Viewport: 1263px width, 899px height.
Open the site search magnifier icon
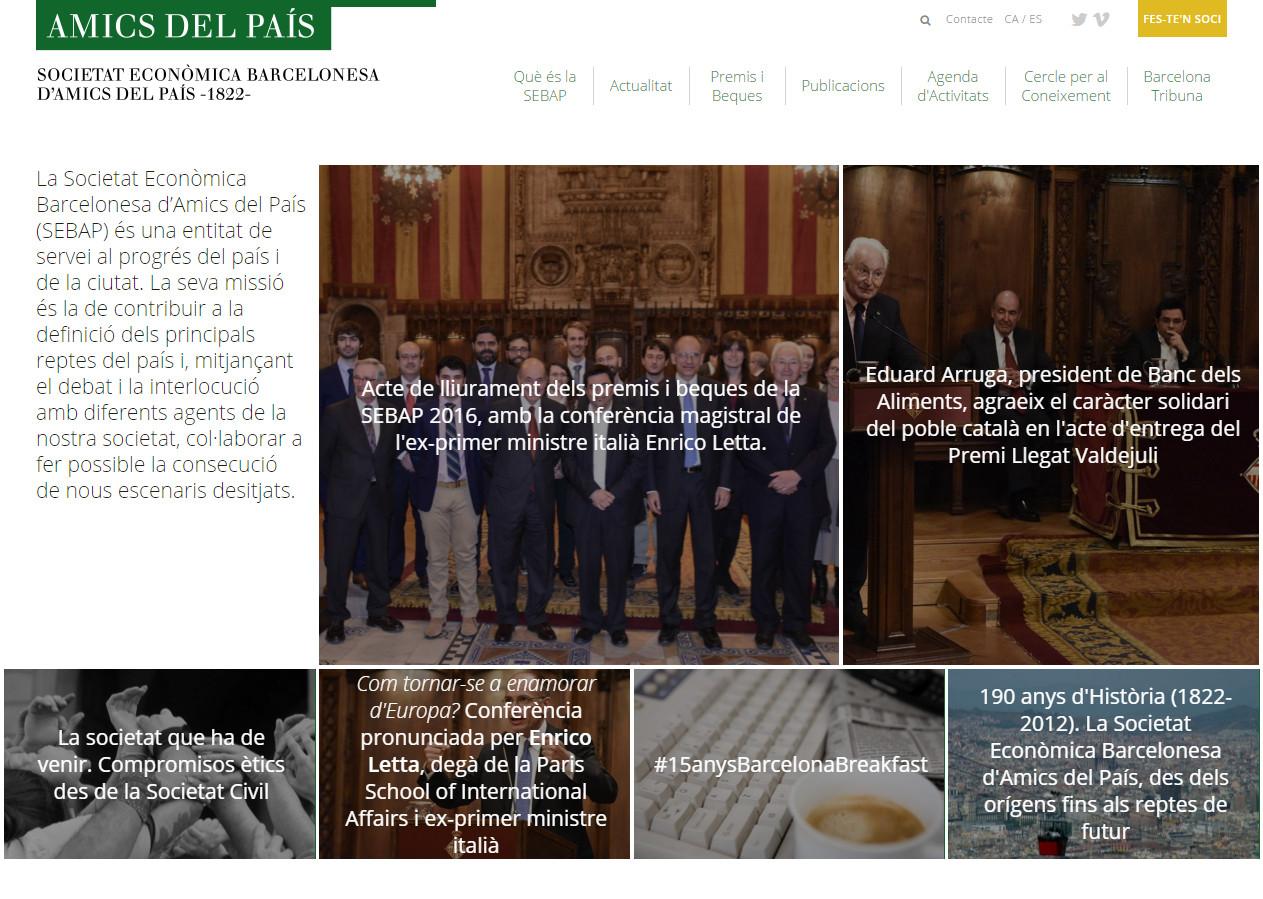pos(925,19)
